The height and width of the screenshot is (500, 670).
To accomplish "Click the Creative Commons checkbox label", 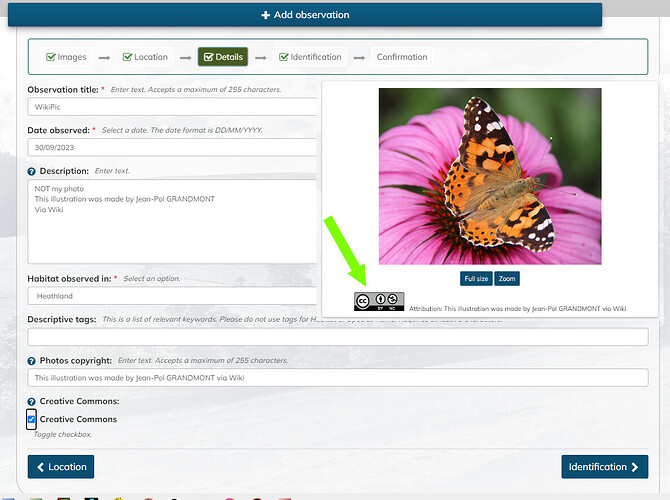I will [78, 419].
